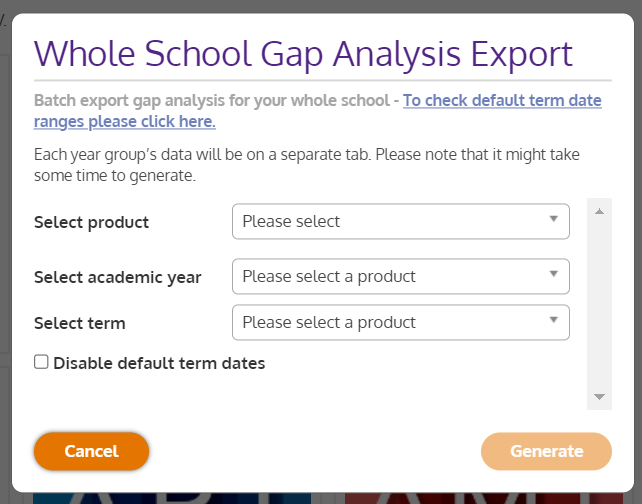Viewport: 642px width, 504px height.
Task: Tick the Disable default term dates checkbox
Action: tap(41, 362)
